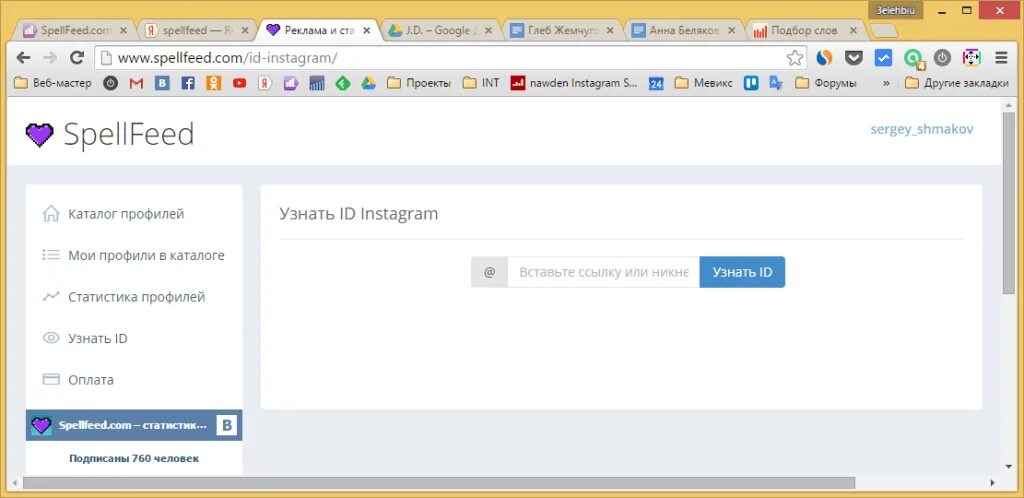Click the horizontal scrollbar thumb

pyautogui.click(x=439, y=483)
